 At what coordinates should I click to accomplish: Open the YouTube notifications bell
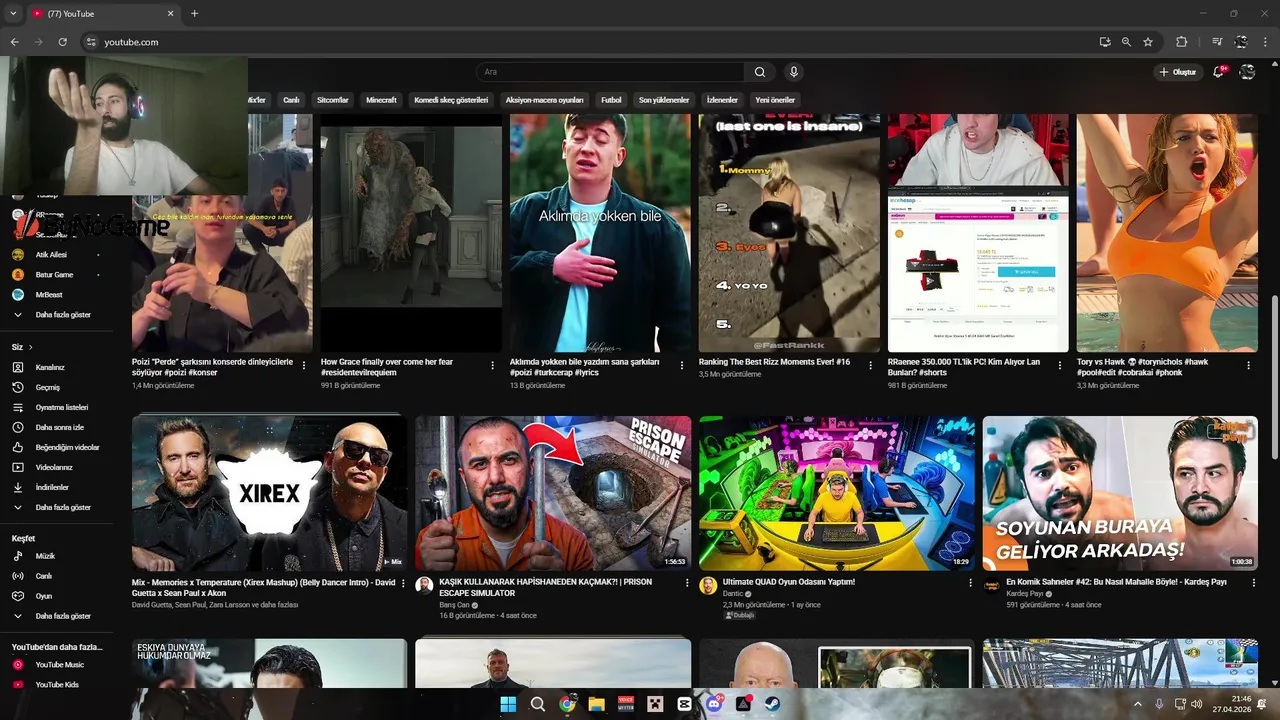click(x=1218, y=72)
